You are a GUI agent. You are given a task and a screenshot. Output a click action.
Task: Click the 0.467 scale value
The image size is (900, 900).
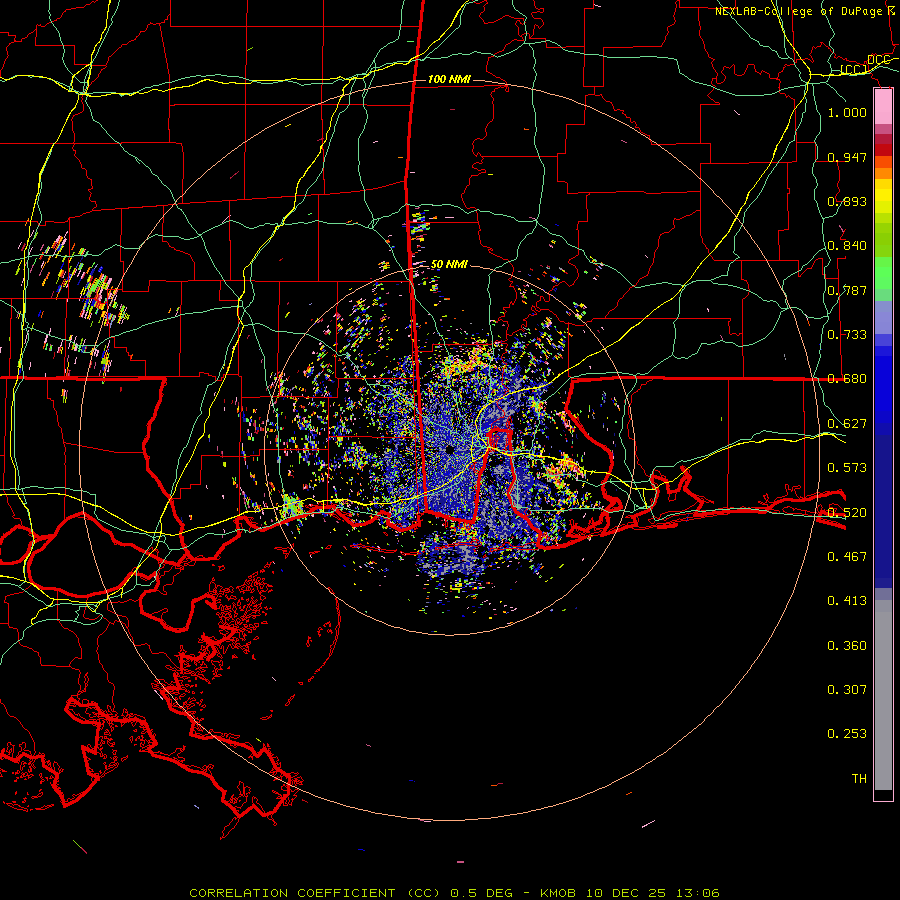(x=847, y=556)
